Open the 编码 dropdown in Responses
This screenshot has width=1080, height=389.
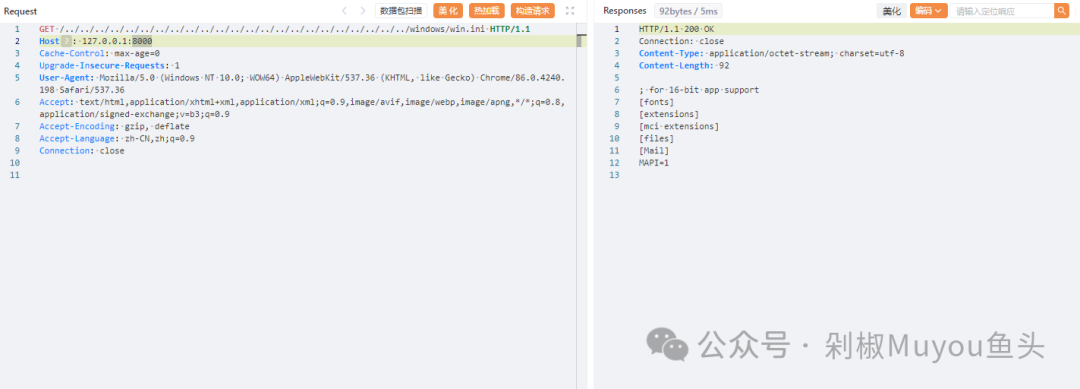click(x=928, y=11)
